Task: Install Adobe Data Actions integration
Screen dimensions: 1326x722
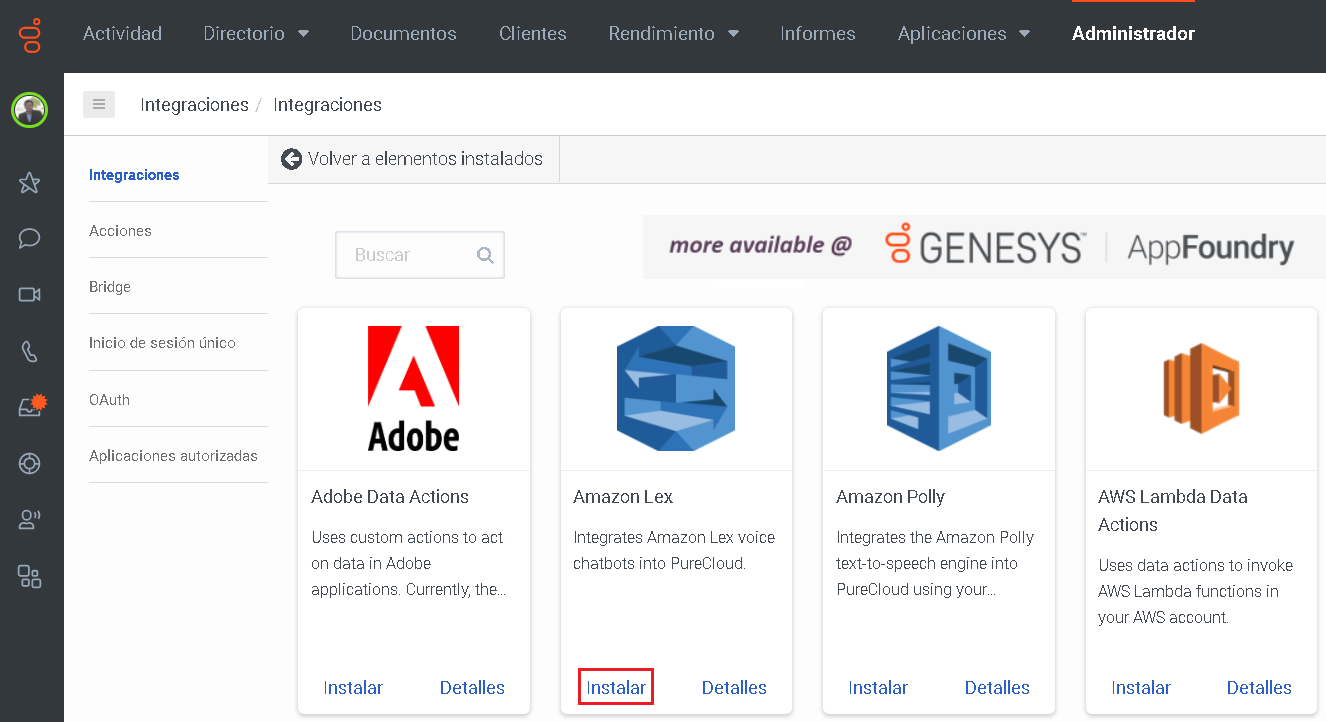Action: click(x=353, y=688)
